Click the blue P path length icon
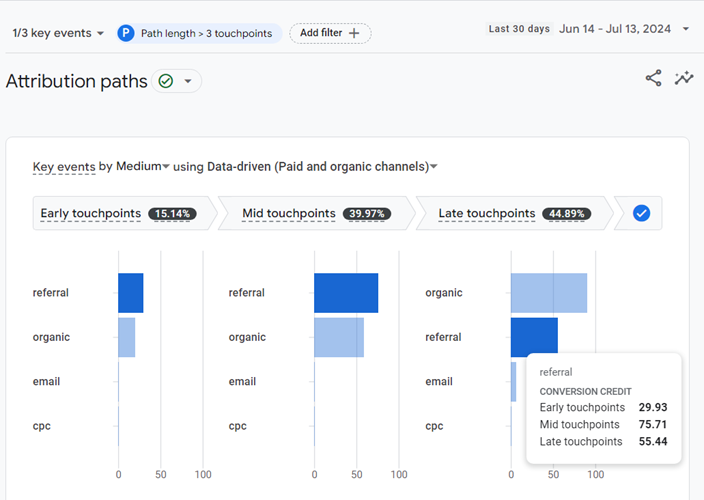This screenshot has height=500, width=704. coord(126,33)
